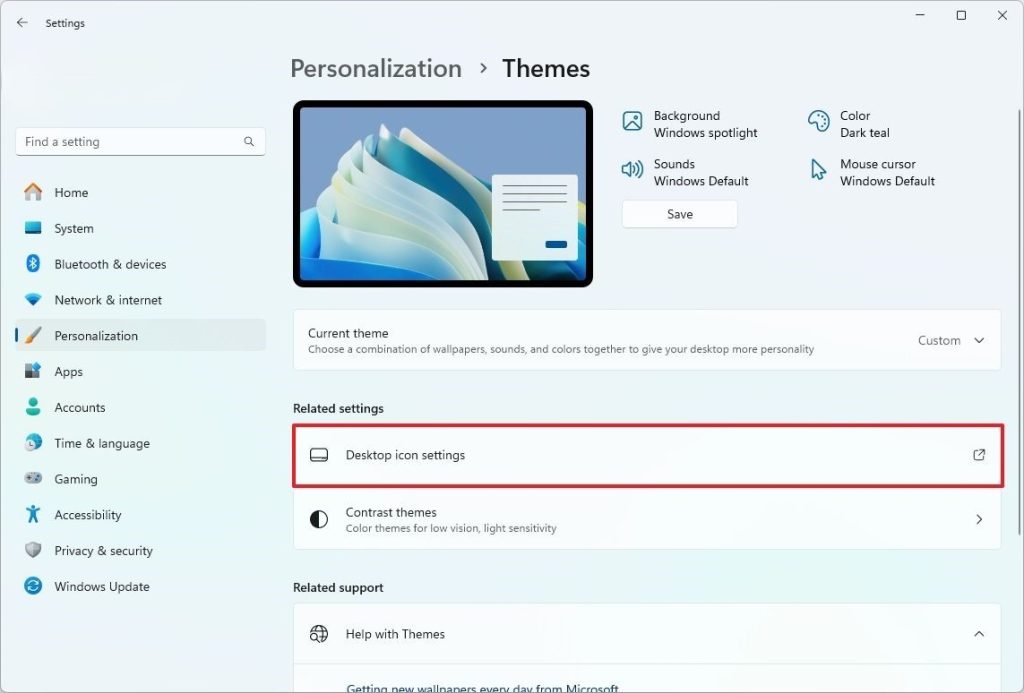Click the Background picture icon
1024x693 pixels.
pyautogui.click(x=632, y=122)
